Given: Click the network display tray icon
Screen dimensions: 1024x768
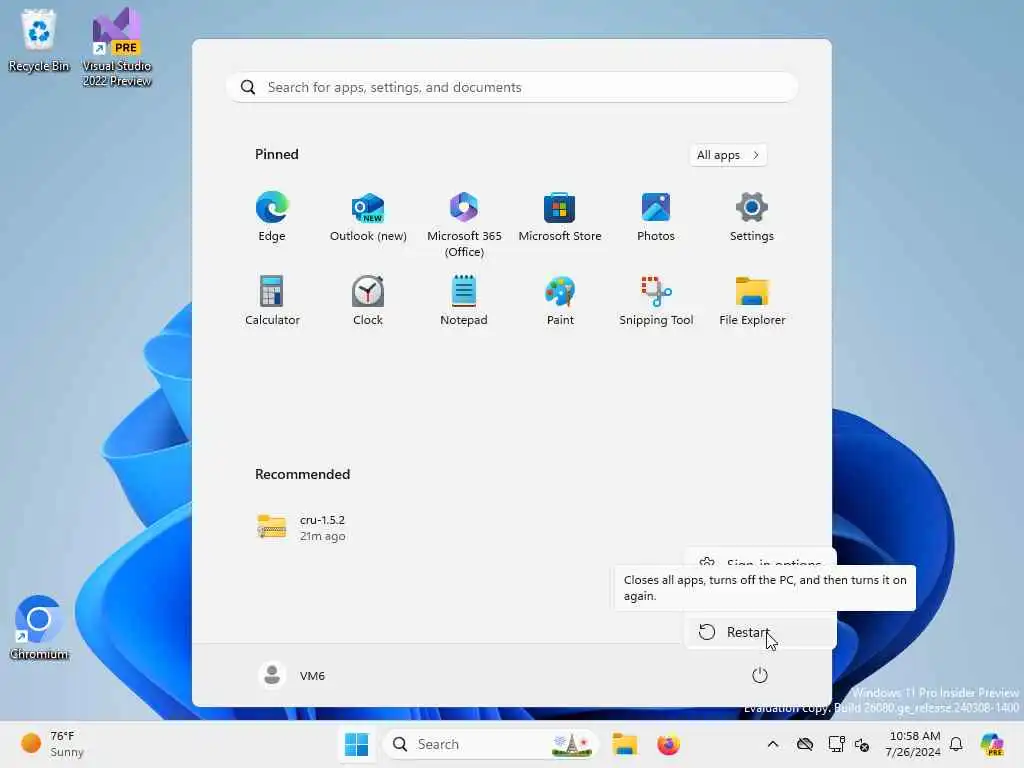Looking at the screenshot, I should (x=836, y=744).
